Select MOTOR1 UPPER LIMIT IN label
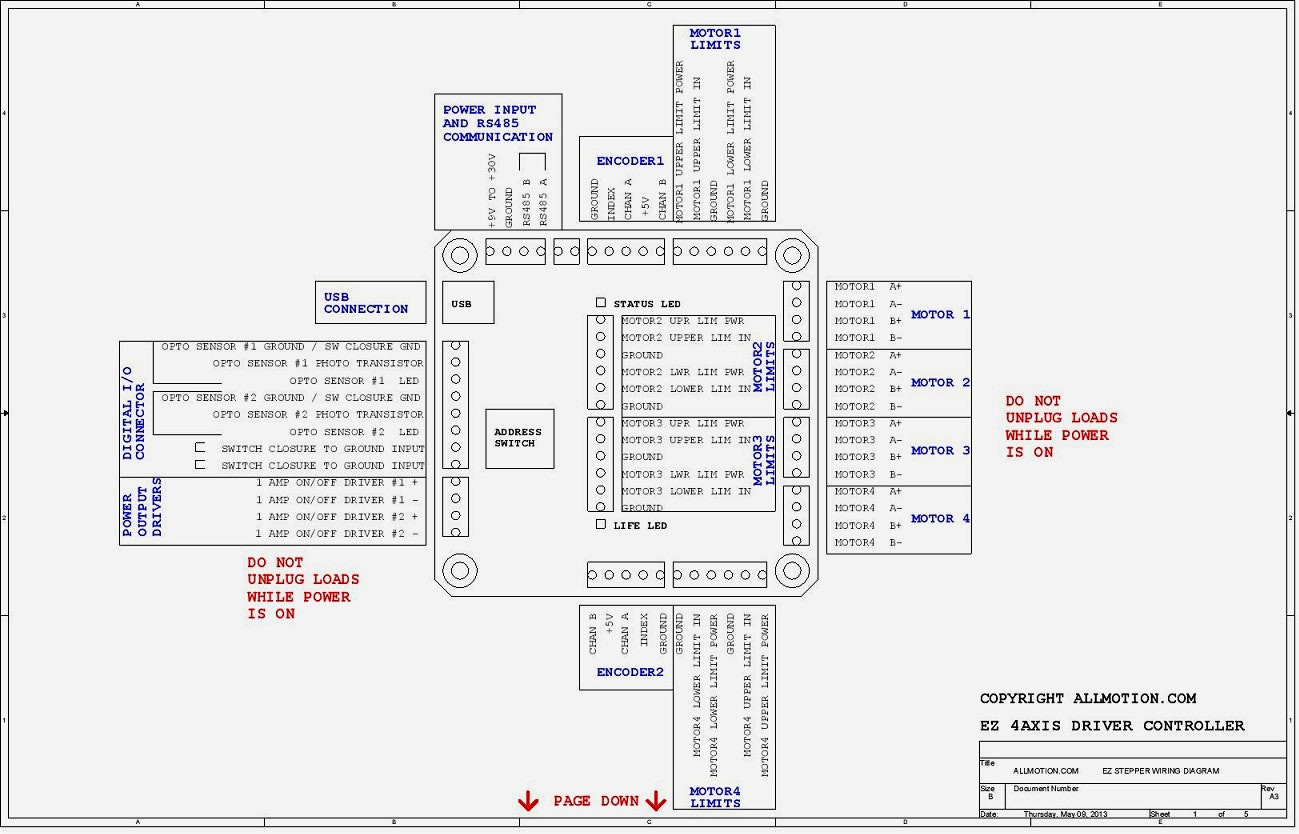 coord(696,149)
